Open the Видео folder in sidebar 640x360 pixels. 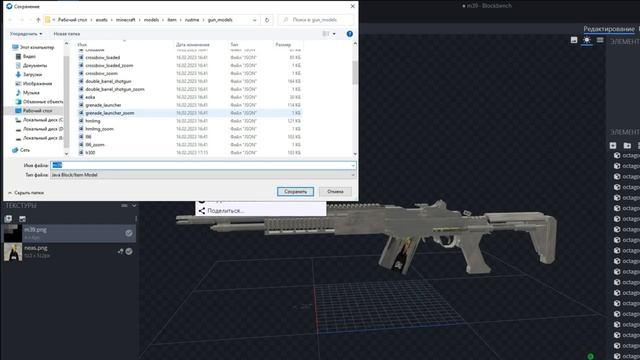pyautogui.click(x=26, y=56)
